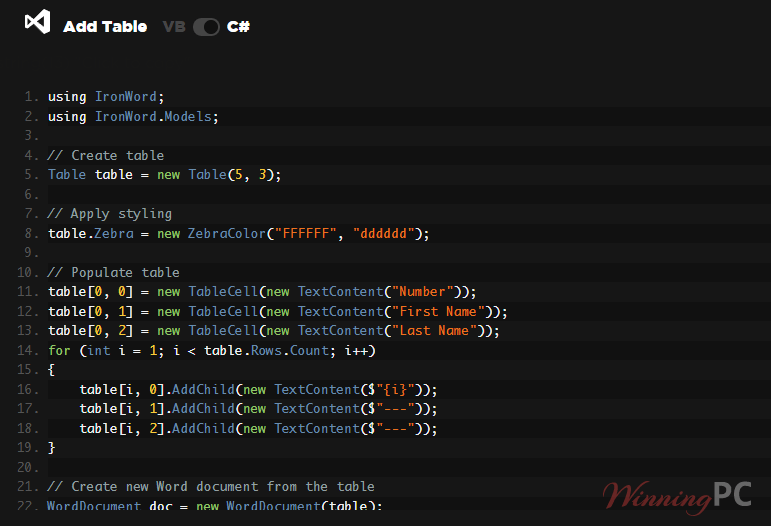Click the comment '// Apply styling'
The height and width of the screenshot is (526, 771).
point(110,214)
